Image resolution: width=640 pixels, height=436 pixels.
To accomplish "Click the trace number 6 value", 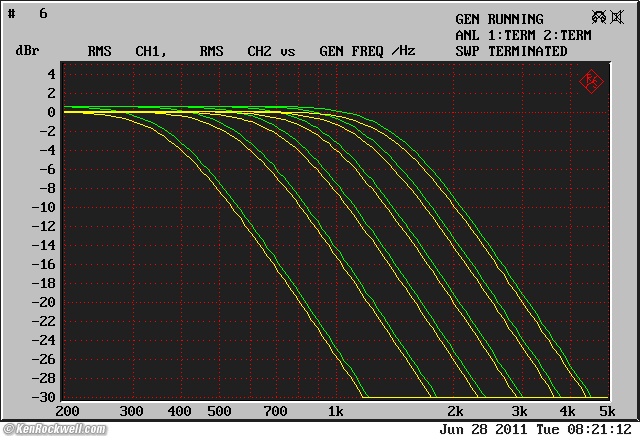I will [43, 14].
